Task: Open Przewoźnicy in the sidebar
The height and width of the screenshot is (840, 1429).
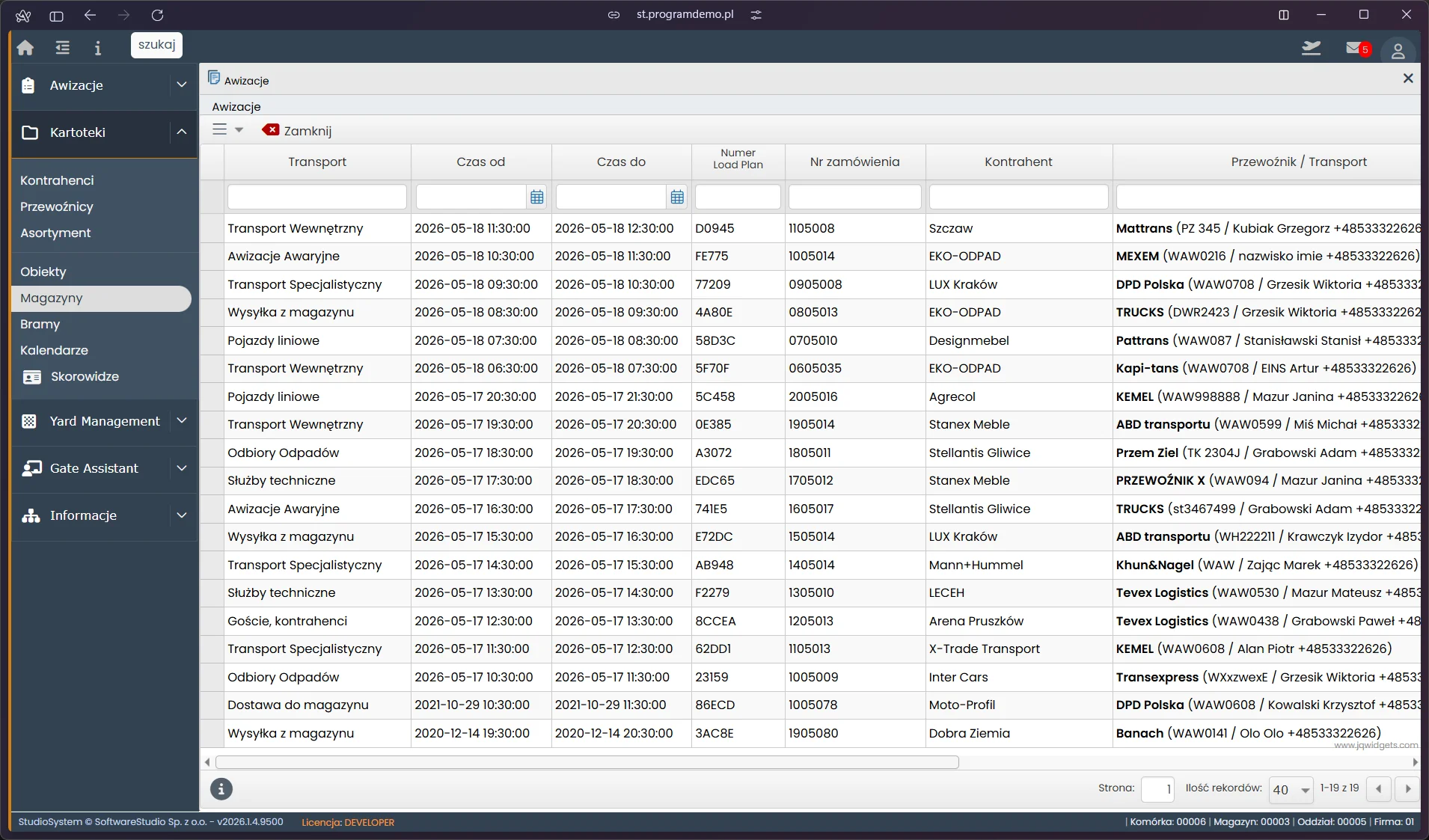Action: [x=57, y=206]
